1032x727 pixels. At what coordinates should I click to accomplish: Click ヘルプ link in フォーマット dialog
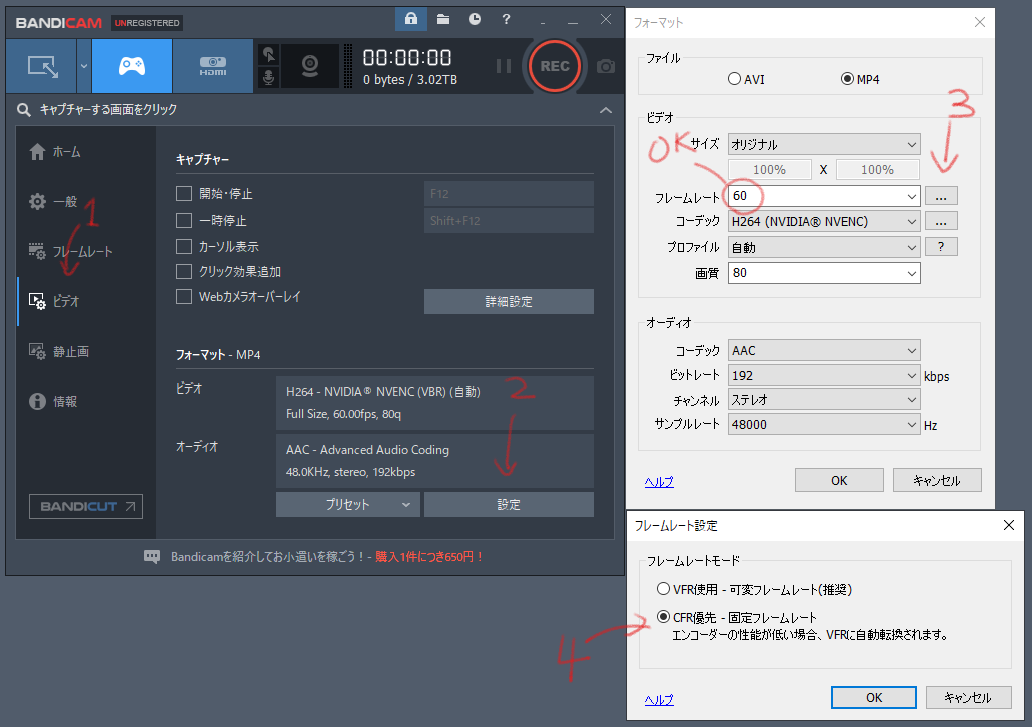click(659, 482)
